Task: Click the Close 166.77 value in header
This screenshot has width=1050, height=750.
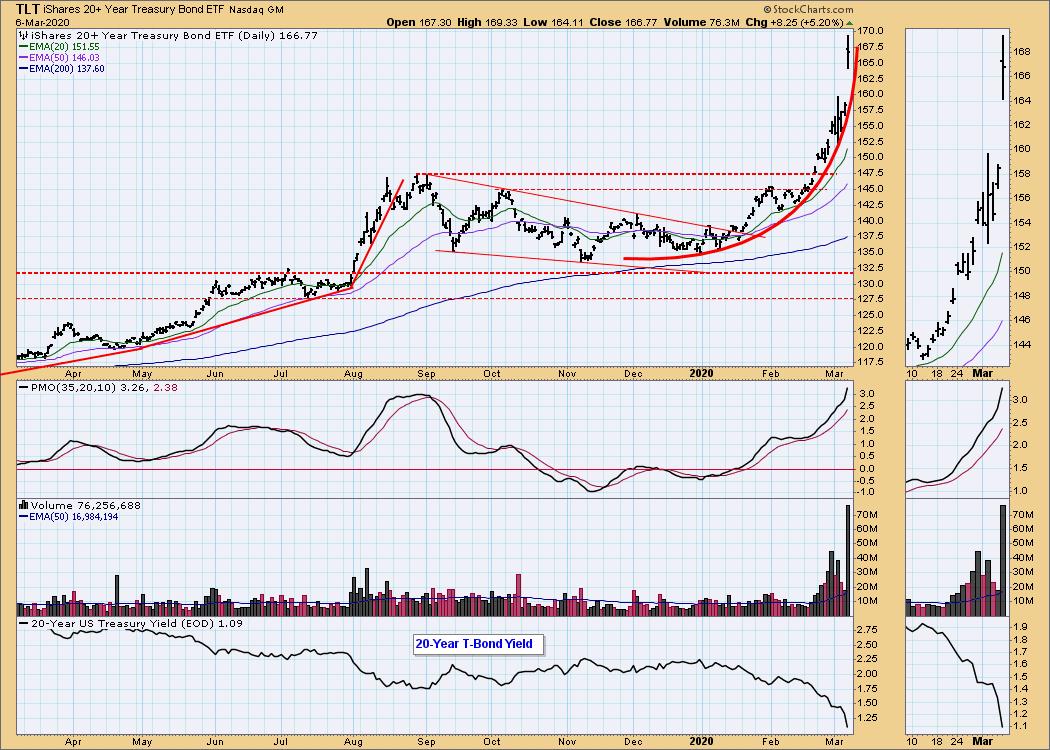Action: (625, 22)
